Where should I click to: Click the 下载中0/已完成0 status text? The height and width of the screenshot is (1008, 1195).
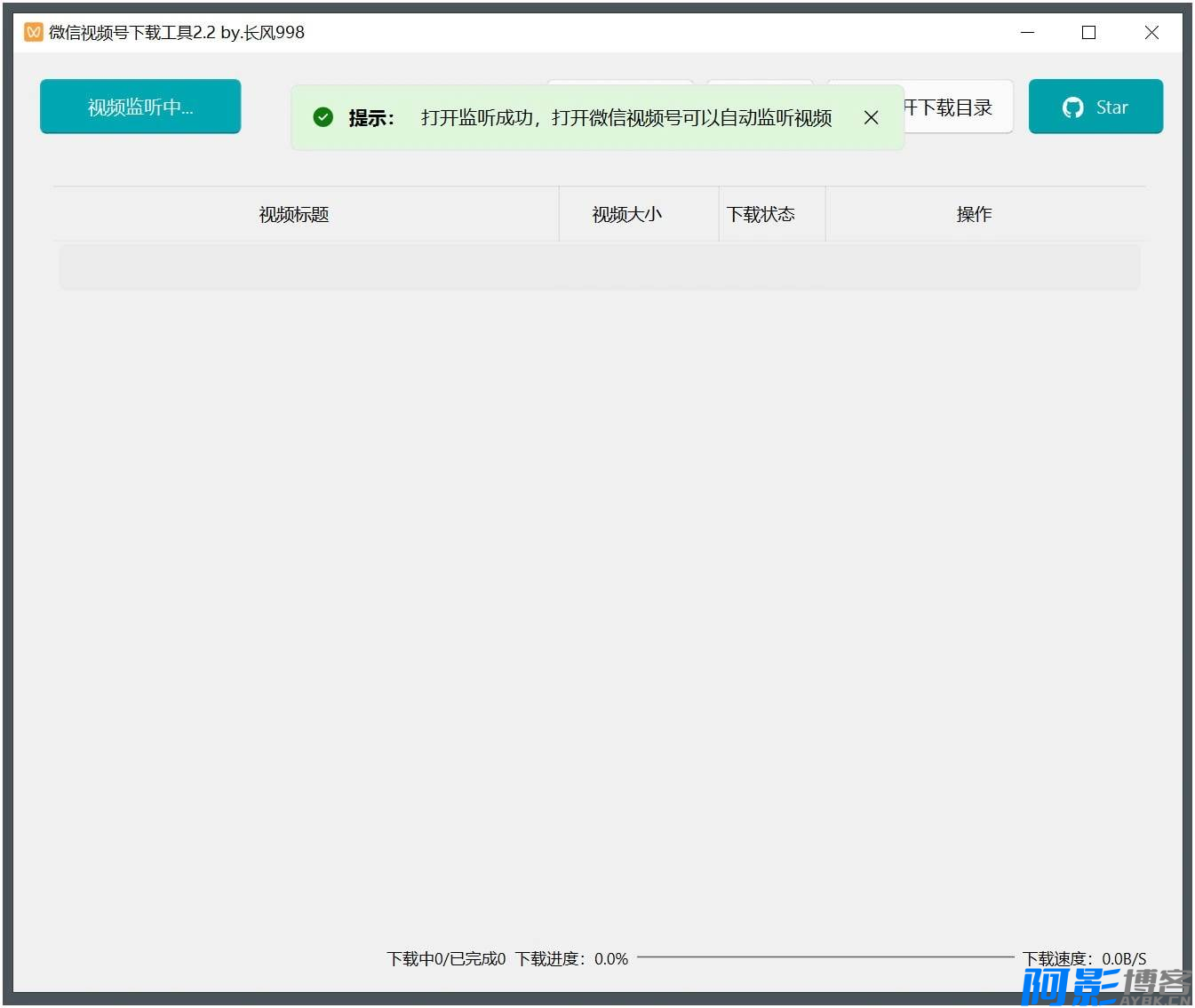[x=446, y=959]
